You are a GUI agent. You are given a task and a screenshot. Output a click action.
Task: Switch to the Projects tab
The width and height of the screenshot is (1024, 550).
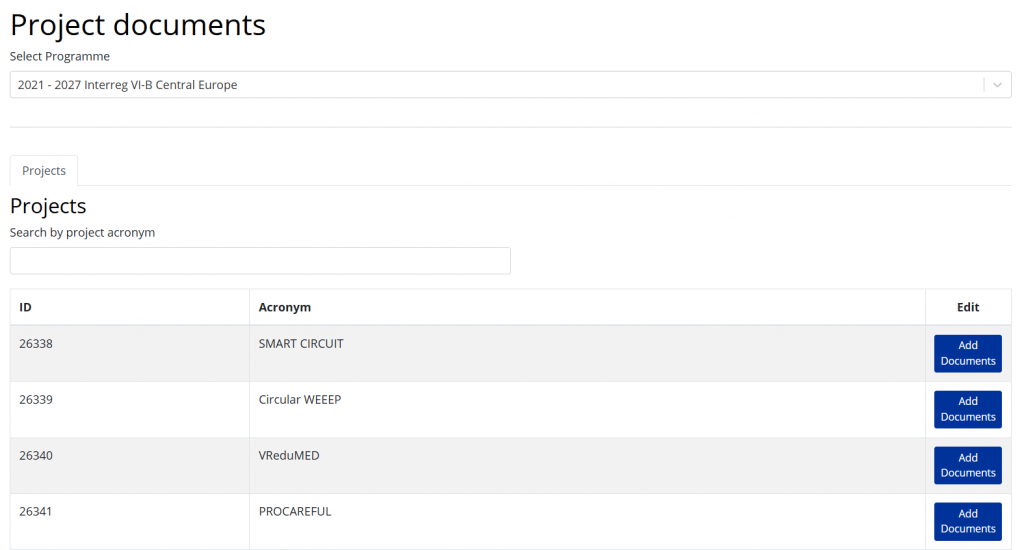click(44, 171)
